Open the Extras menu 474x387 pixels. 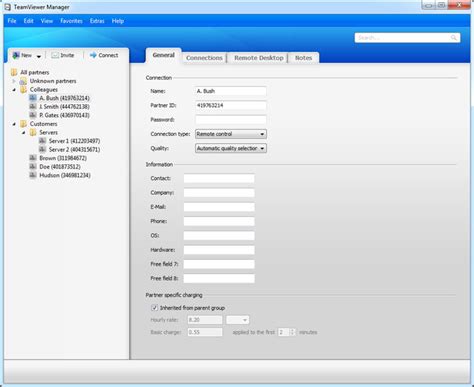point(97,21)
